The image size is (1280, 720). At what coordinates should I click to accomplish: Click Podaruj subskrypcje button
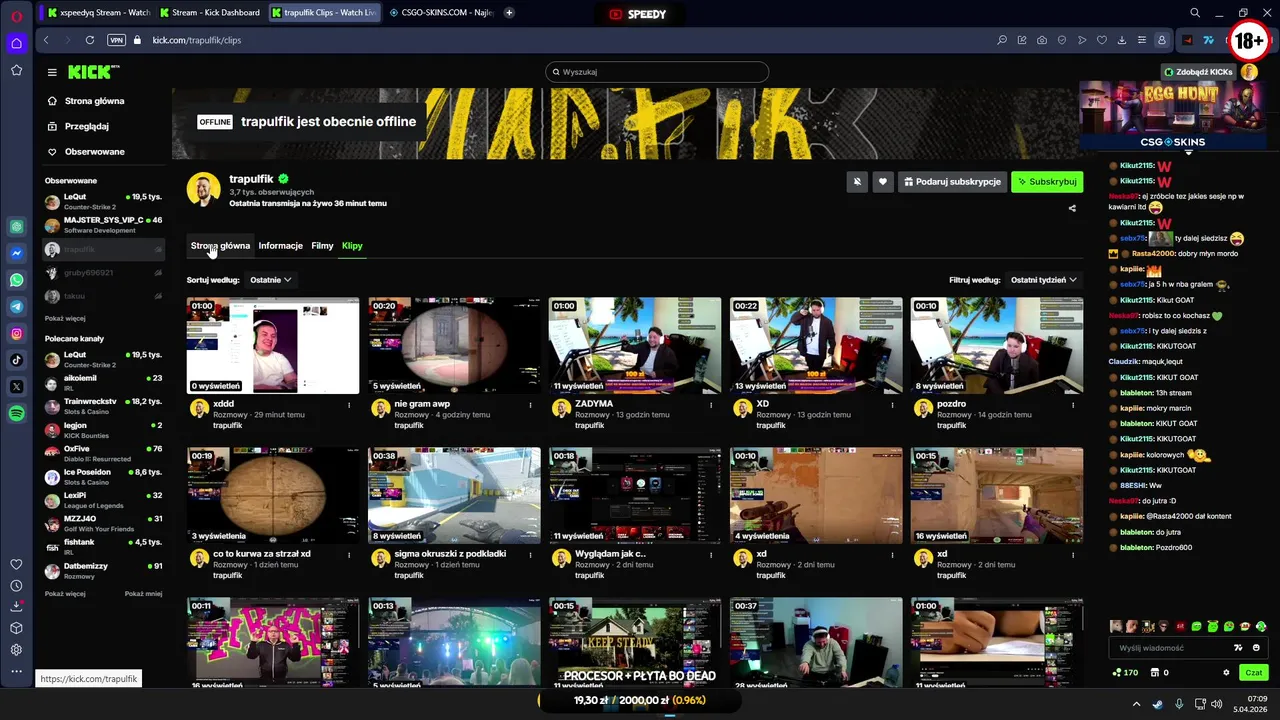[951, 182]
